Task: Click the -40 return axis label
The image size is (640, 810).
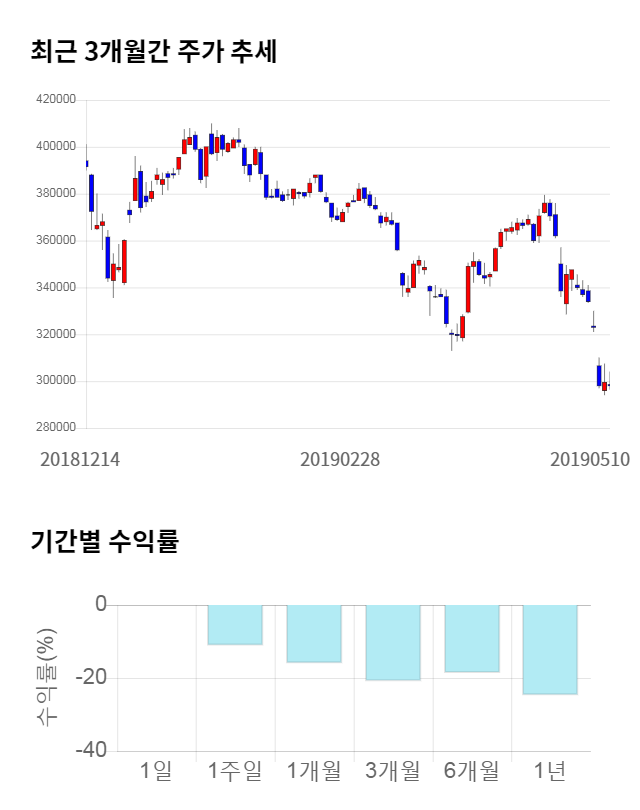Action: [x=93, y=751]
